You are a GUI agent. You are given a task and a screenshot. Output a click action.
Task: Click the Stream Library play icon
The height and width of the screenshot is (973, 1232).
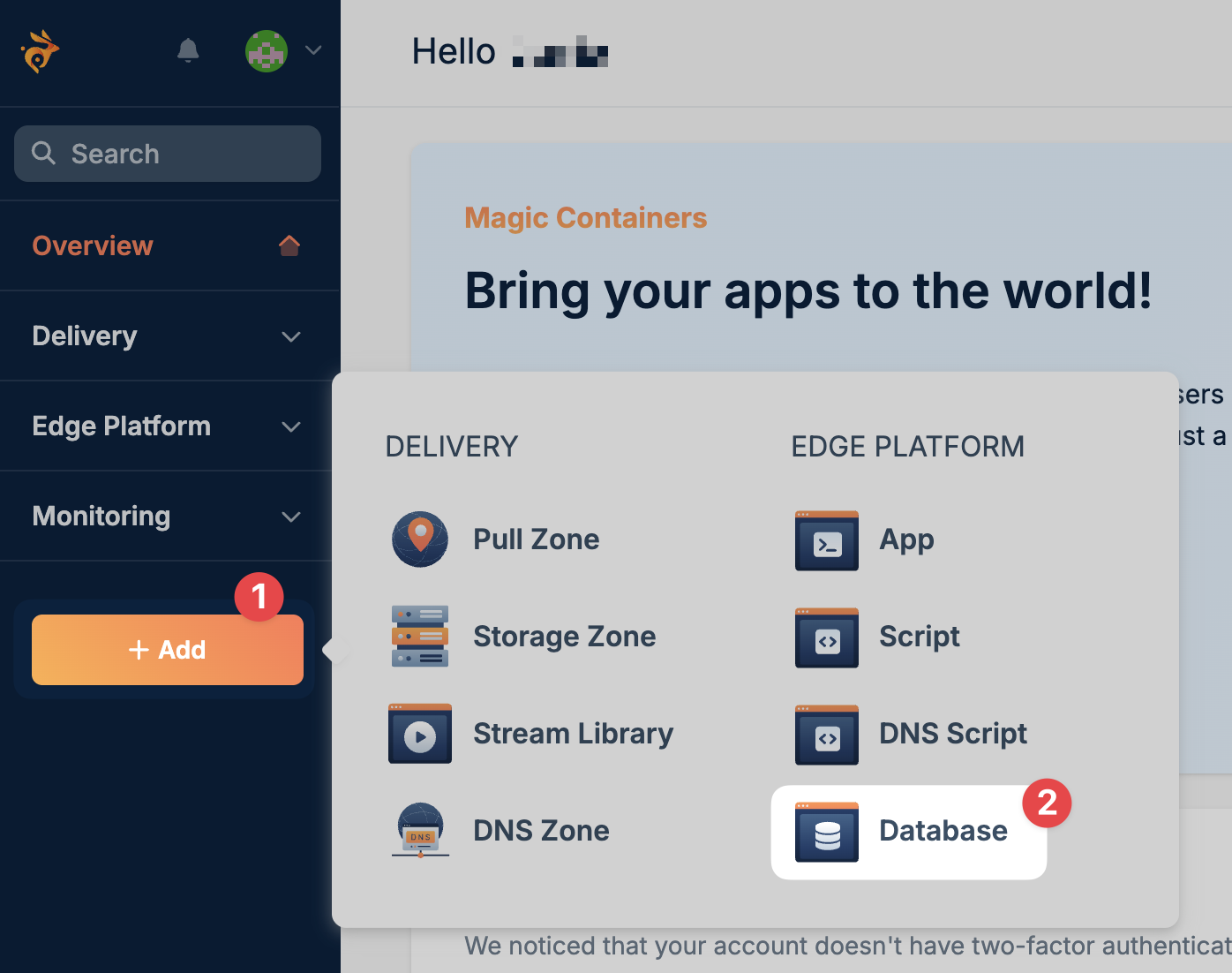click(420, 734)
